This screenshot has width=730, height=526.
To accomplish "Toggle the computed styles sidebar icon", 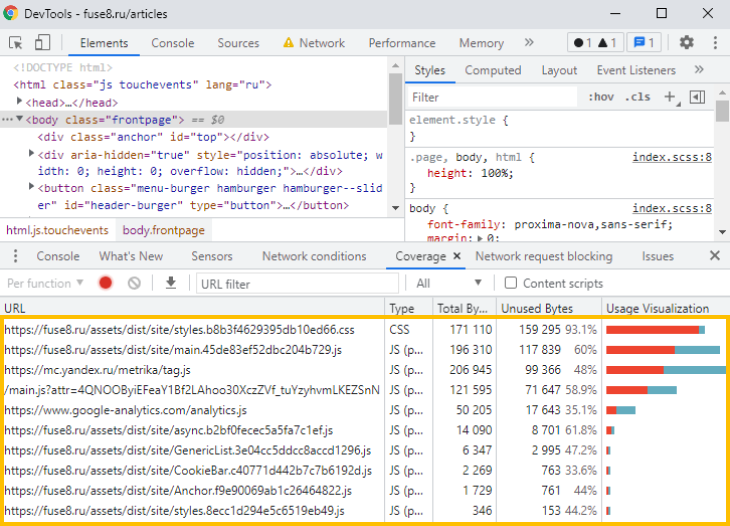I will coord(697,97).
